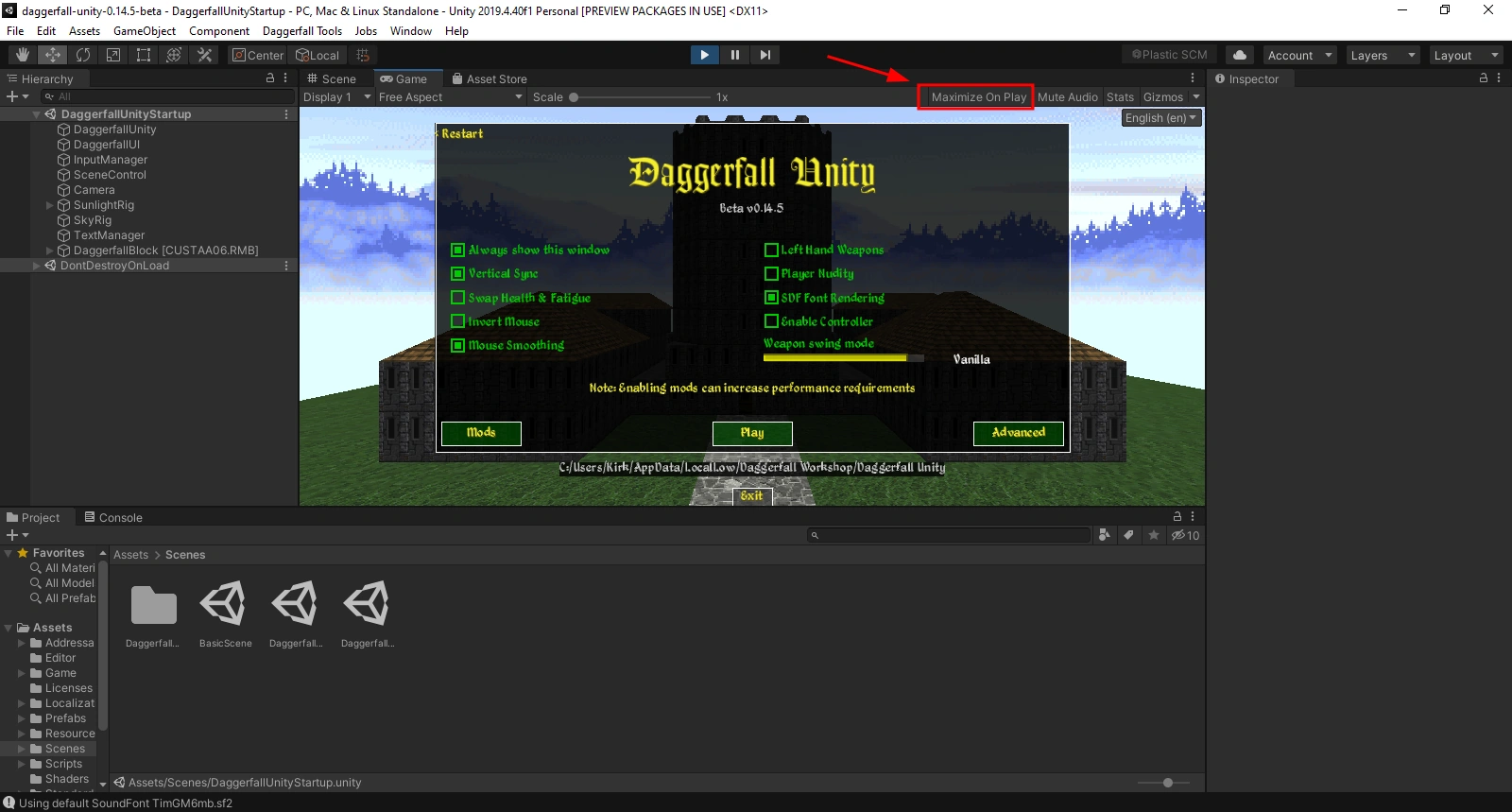Open the custom editor tools
This screenshot has height=812, width=1512.
(204, 55)
